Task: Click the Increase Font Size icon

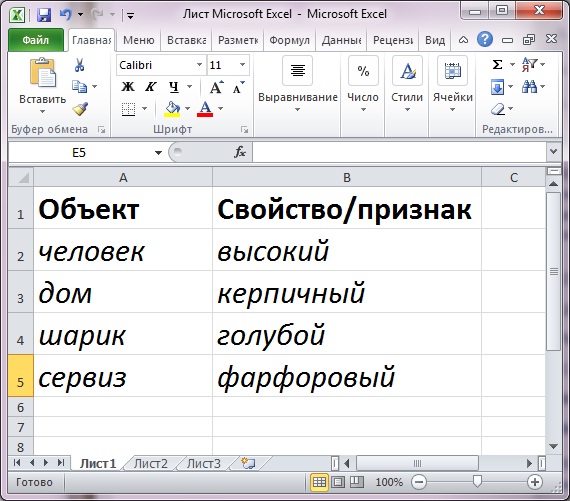Action: point(217,87)
